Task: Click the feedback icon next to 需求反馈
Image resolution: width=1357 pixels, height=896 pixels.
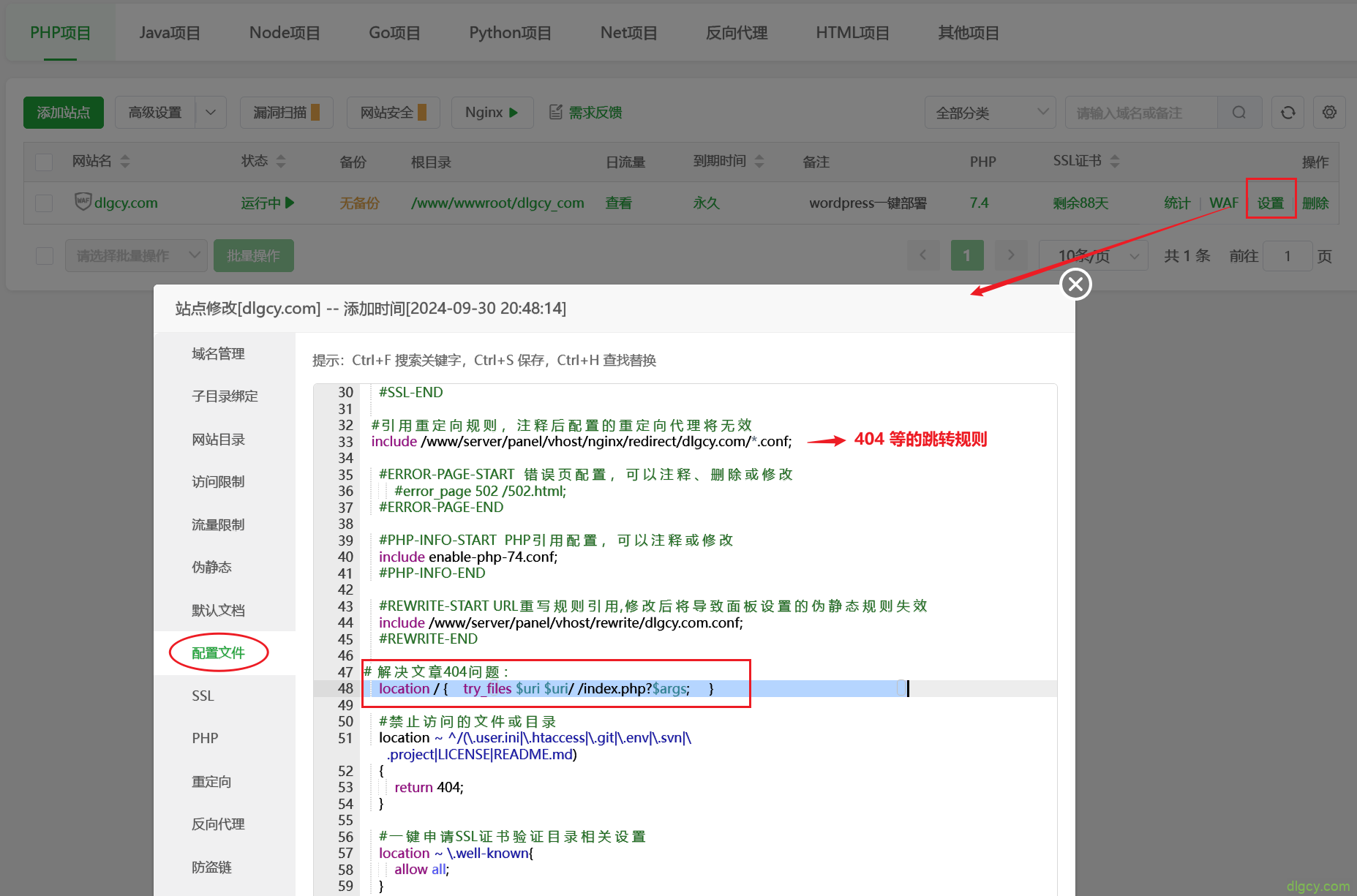Action: pyautogui.click(x=556, y=112)
